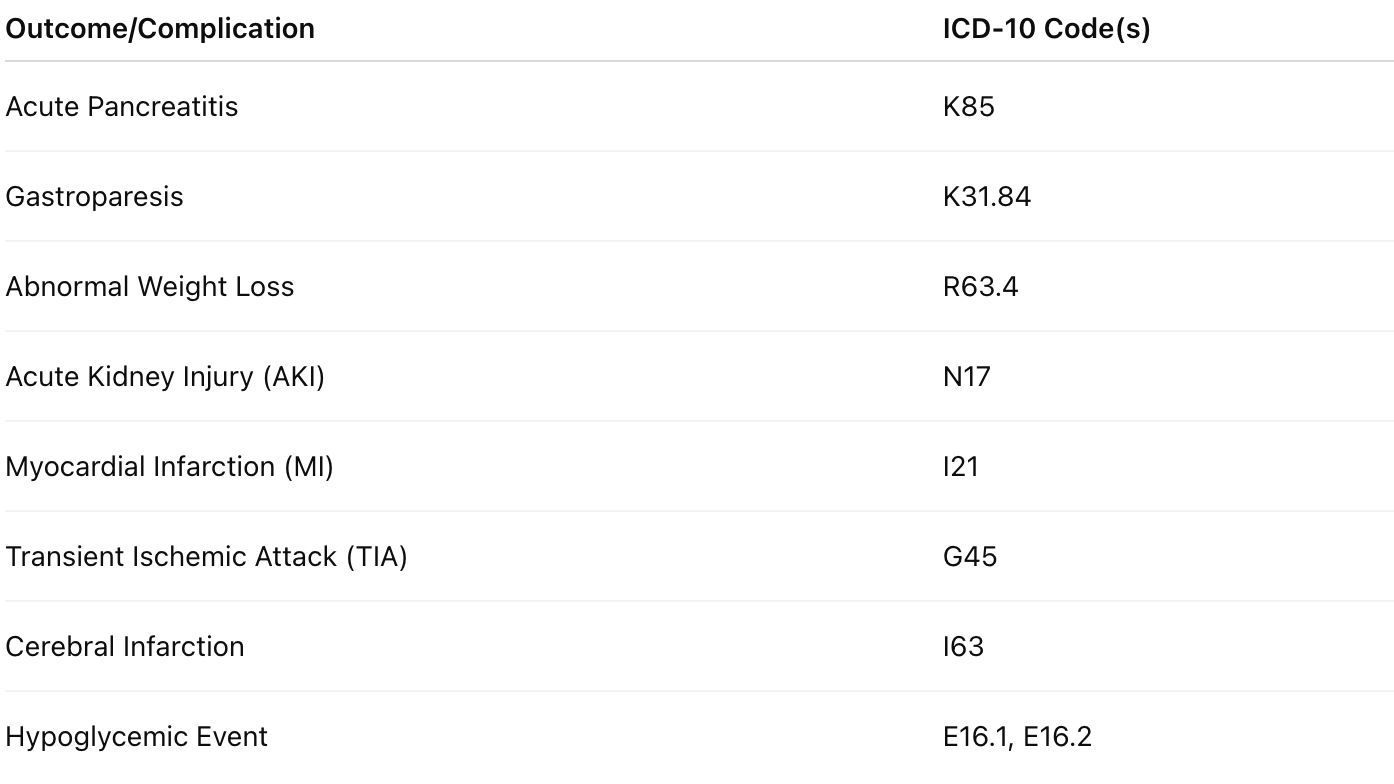Click the Outcome/Complication column header

(x=160, y=29)
